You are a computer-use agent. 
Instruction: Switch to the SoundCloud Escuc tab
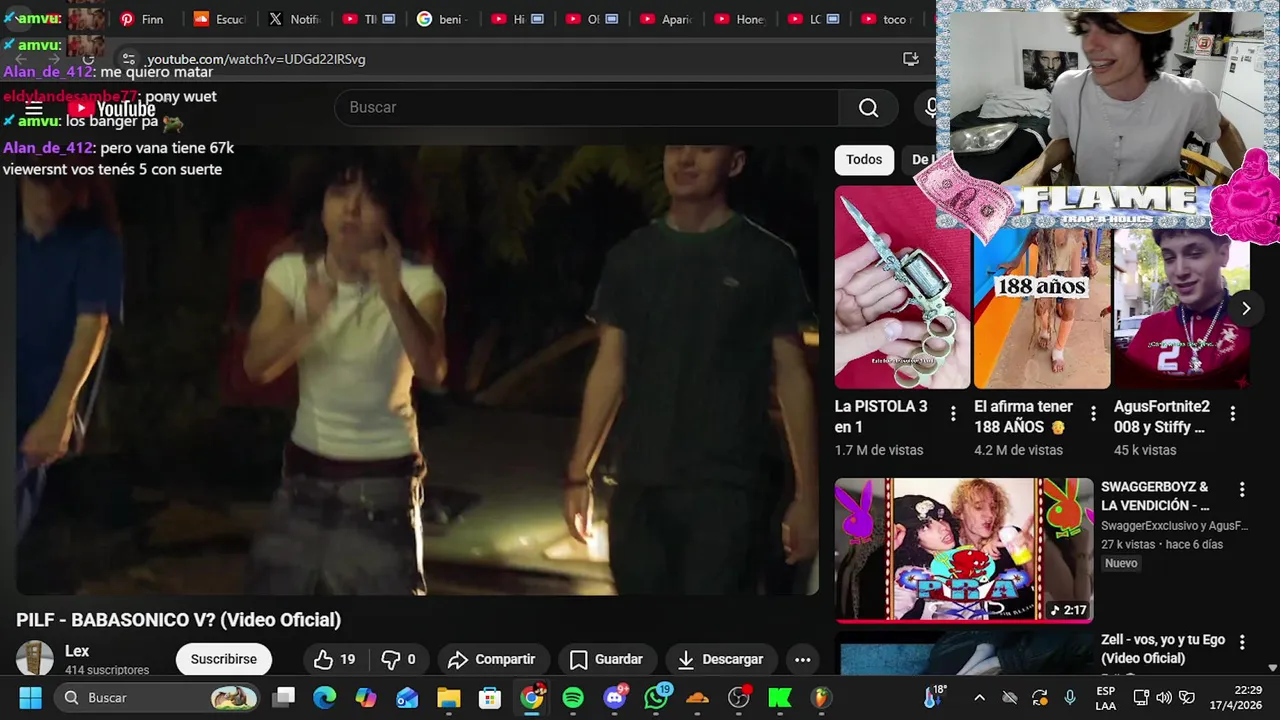point(218,19)
